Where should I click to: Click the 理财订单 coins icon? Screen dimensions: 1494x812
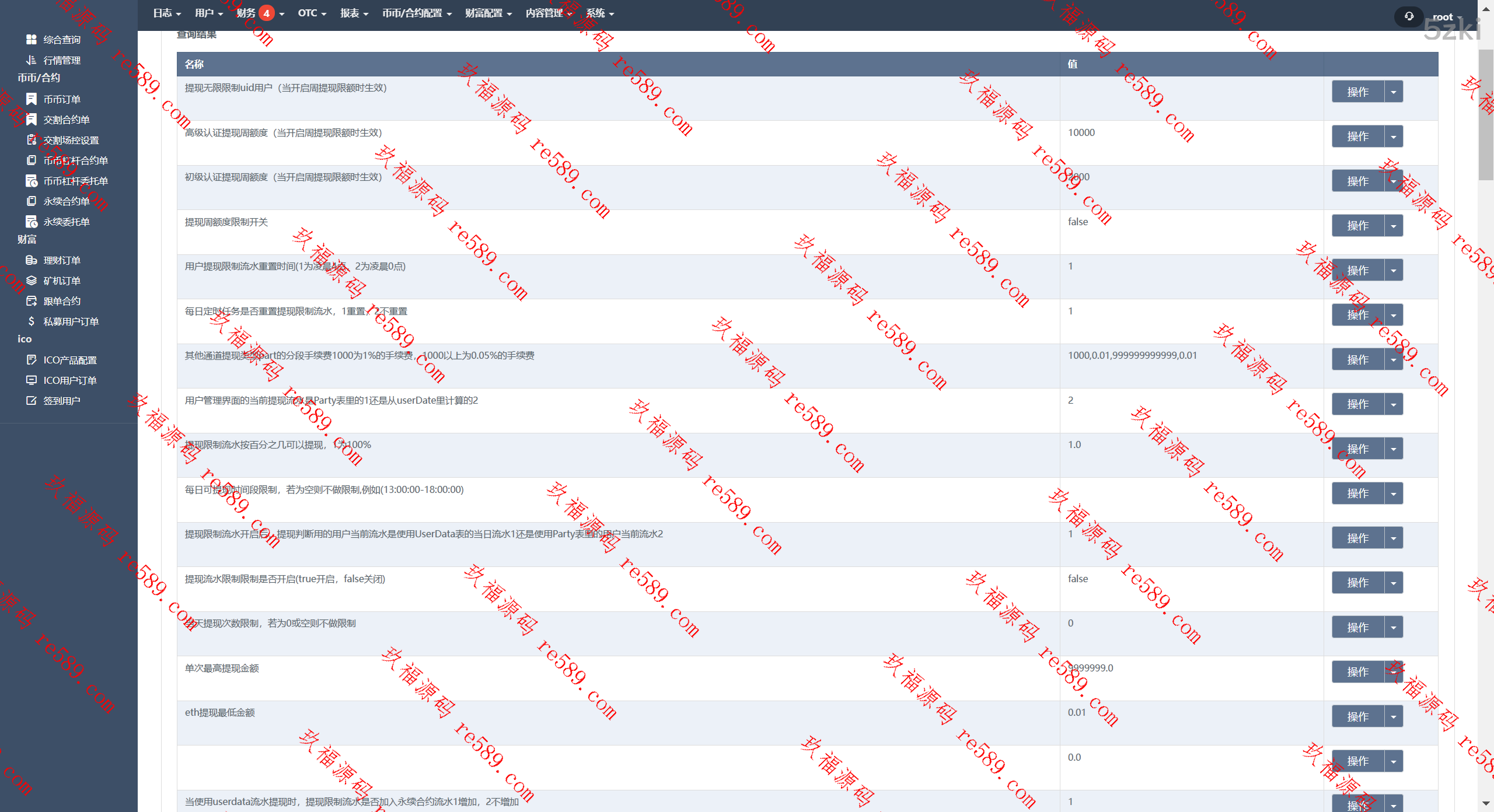tap(32, 260)
